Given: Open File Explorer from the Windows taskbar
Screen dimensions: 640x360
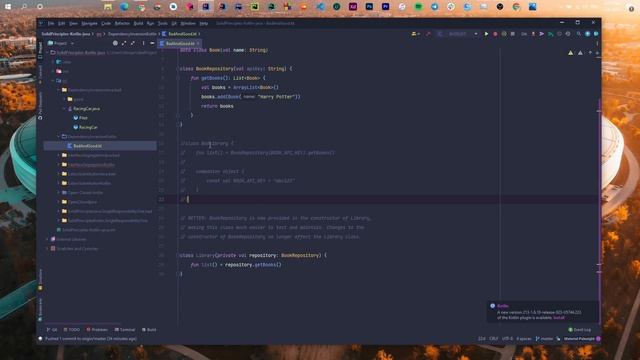Looking at the screenshot, I should point(108,7).
